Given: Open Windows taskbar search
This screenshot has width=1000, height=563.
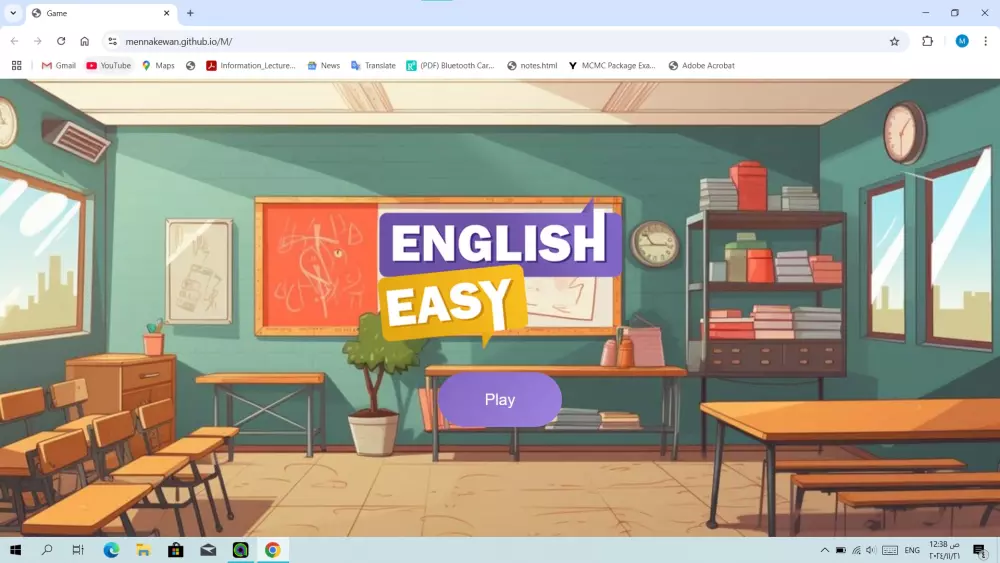Looking at the screenshot, I should point(47,550).
